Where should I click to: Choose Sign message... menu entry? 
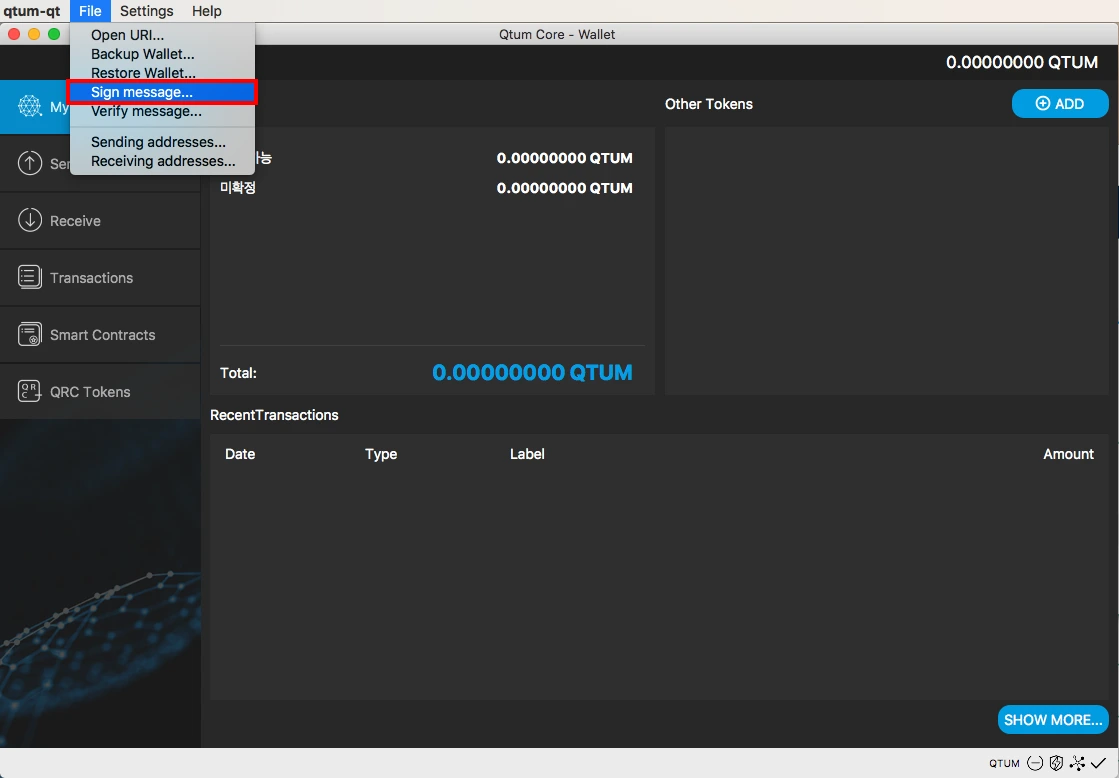tap(162, 92)
